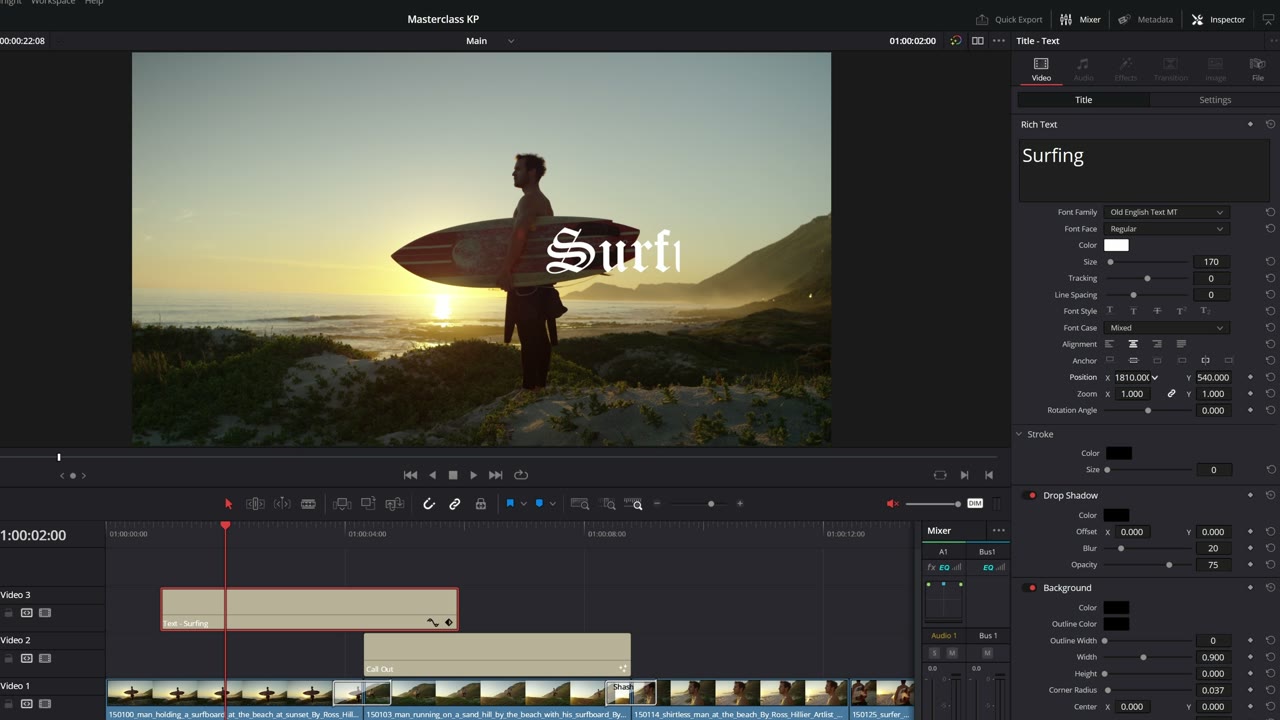Screen dimensions: 1280x720
Task: Click the Overwrite Clip toolbar icon
Action: pos(368,504)
